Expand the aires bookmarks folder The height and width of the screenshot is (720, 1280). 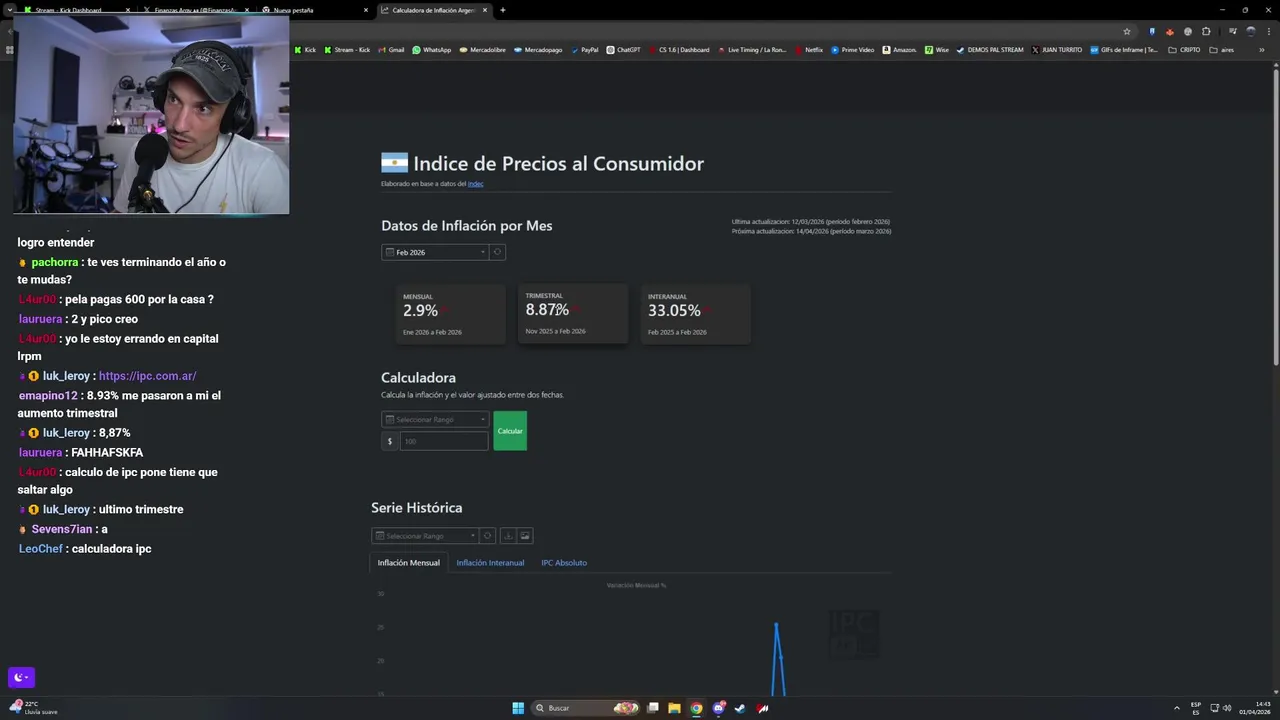point(1221,50)
